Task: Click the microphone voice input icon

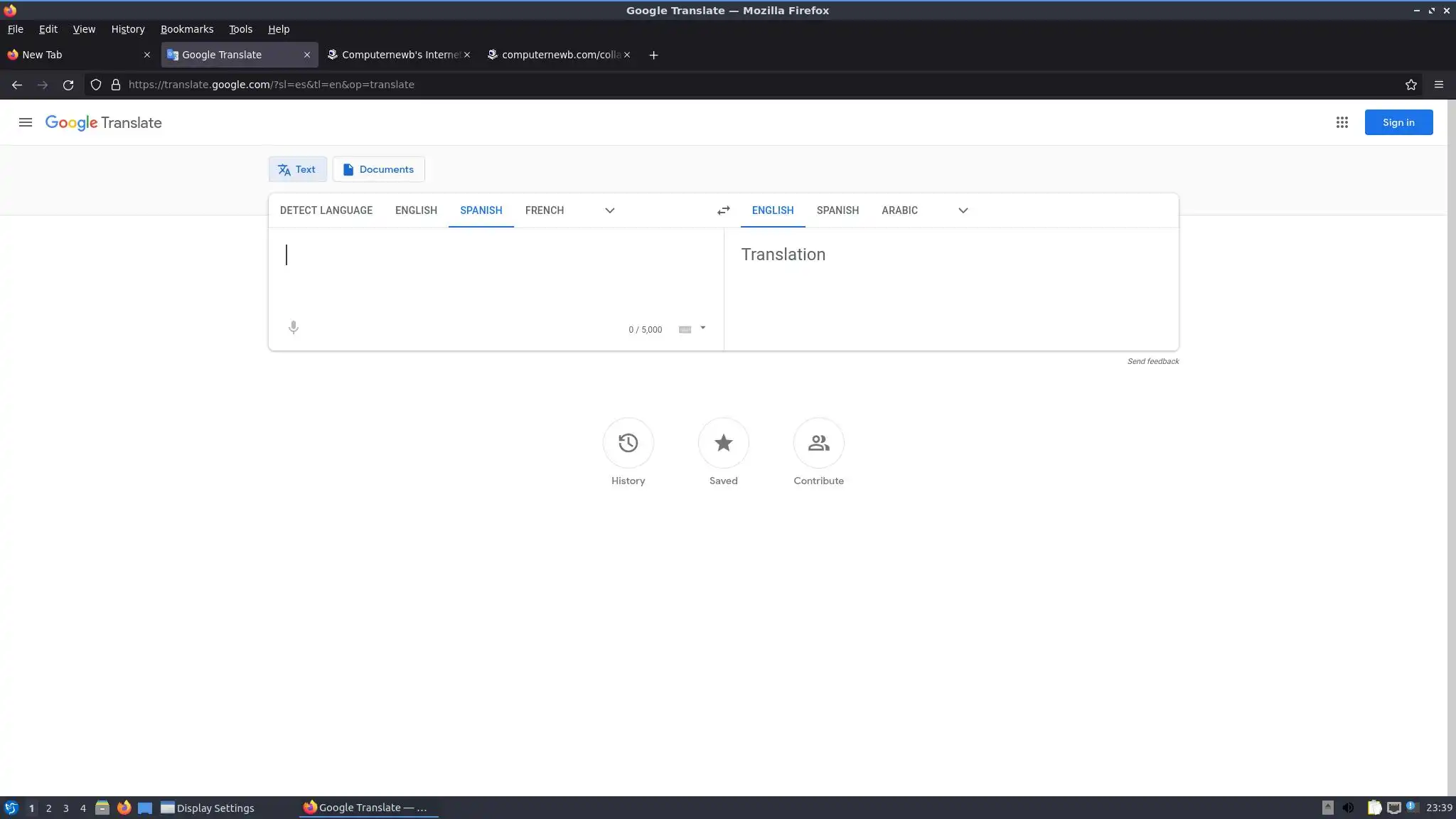Action: 293,327
